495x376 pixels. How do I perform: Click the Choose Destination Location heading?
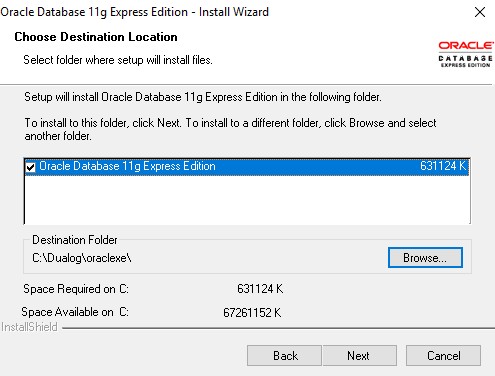click(96, 37)
